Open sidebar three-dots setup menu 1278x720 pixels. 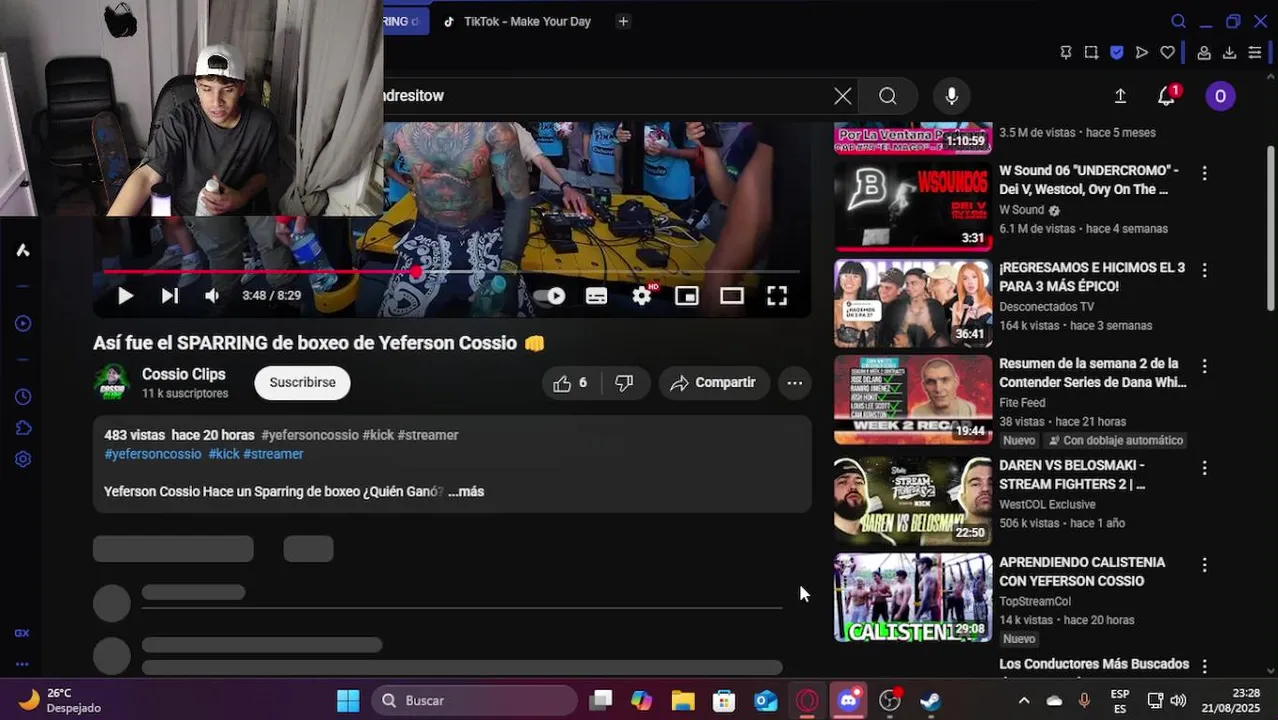click(x=22, y=664)
